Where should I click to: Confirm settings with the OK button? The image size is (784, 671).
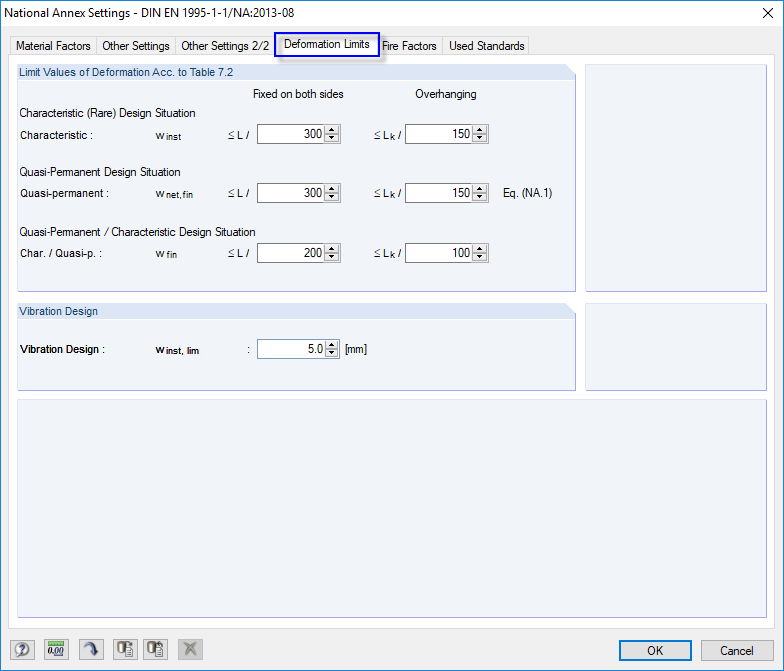(x=655, y=650)
